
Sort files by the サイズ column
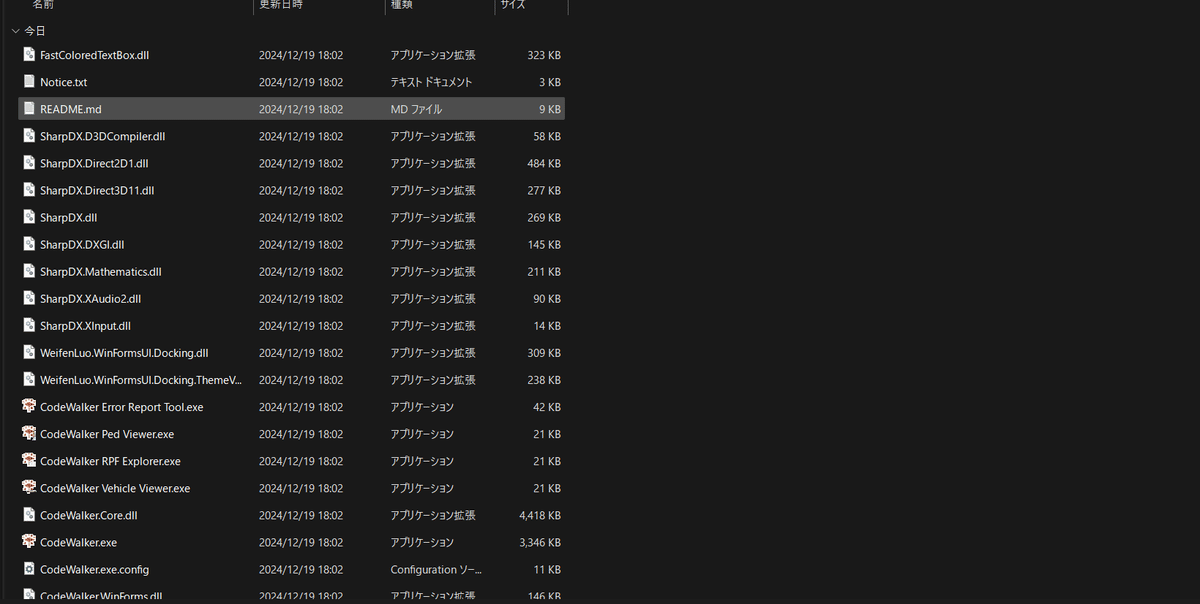pos(512,5)
